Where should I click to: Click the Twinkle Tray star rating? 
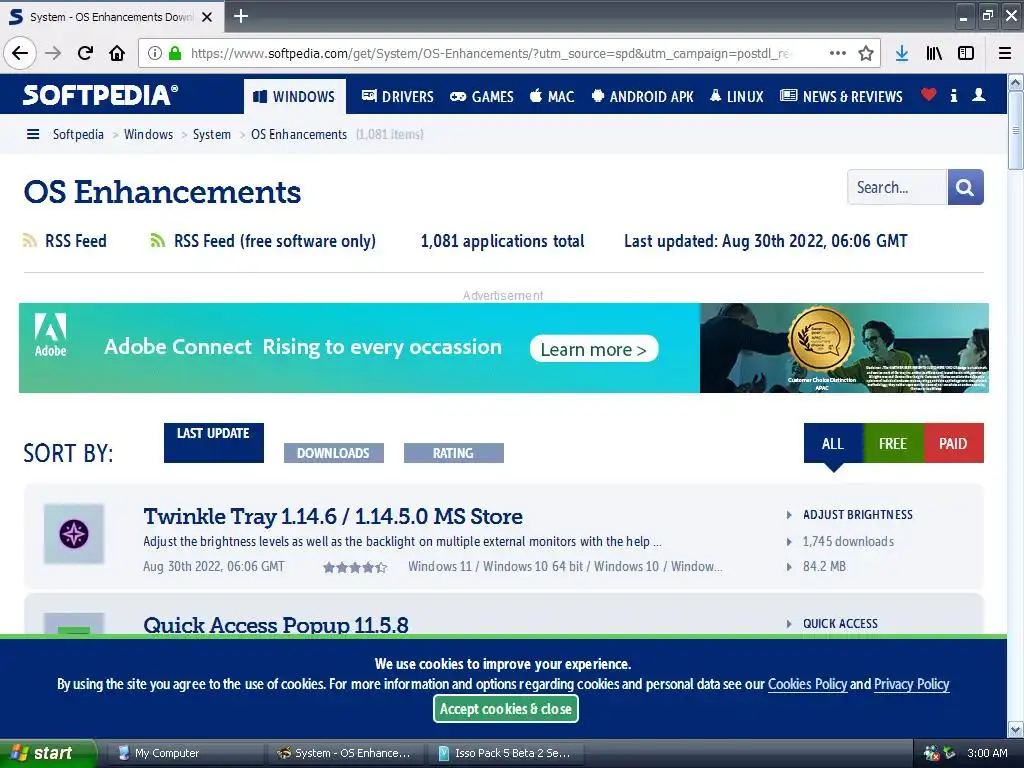point(355,568)
